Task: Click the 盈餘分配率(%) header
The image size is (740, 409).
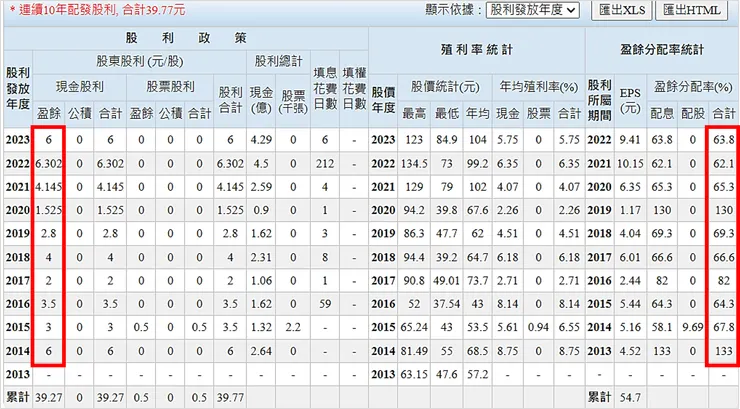Action: (x=692, y=87)
